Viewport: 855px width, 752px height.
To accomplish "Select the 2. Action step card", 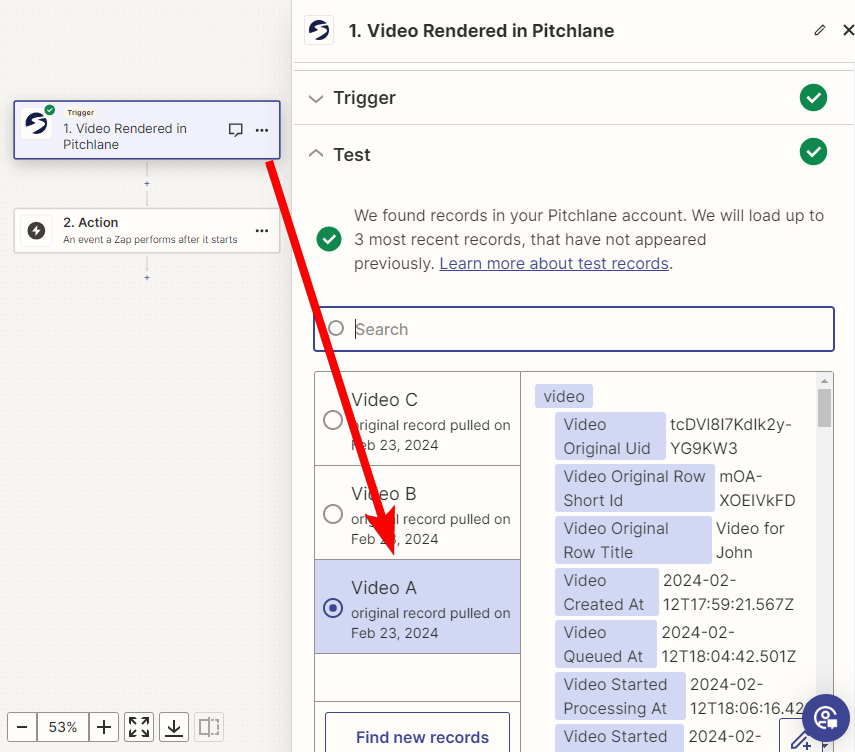I will tap(147, 231).
